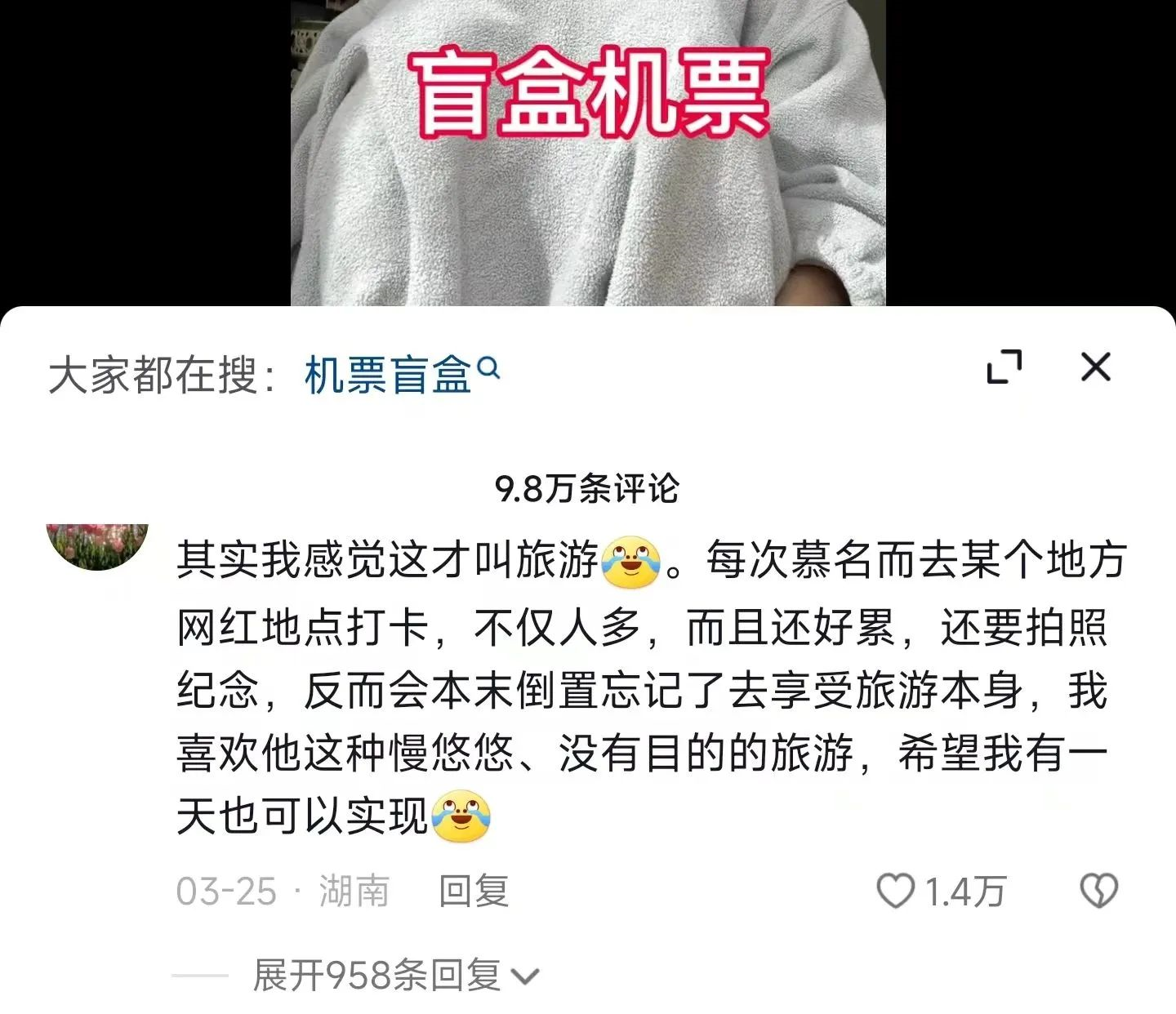Image resolution: width=1176 pixels, height=1014 pixels.
Task: Tap the 大家都在搜 label
Action: [163, 376]
